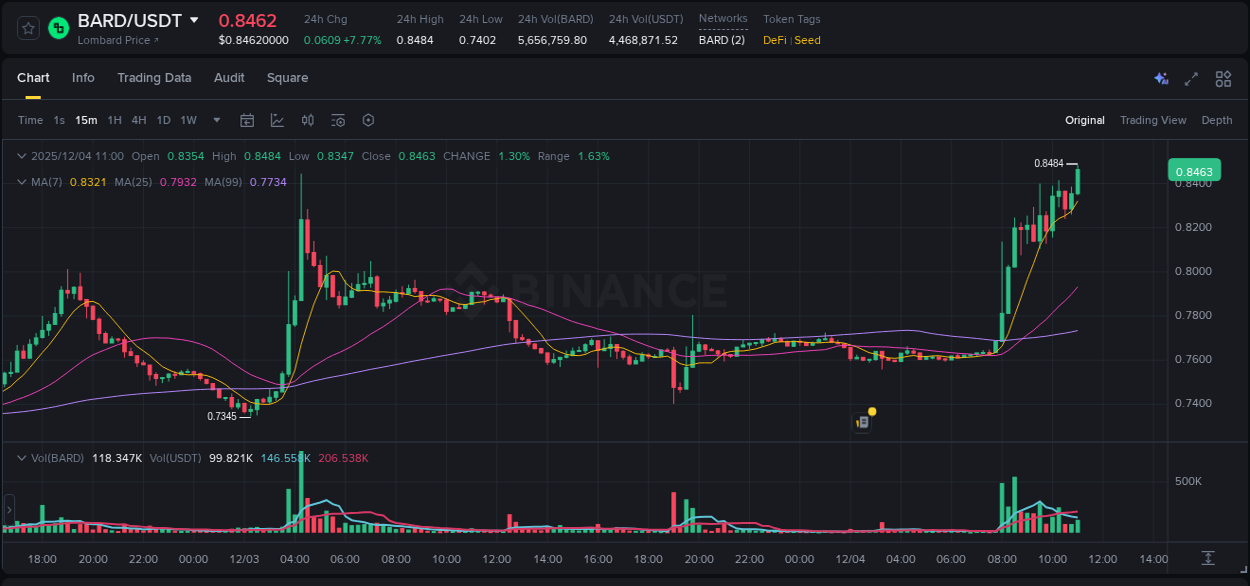Favorite BARD/USDT using the star icon
This screenshot has height=586, width=1250.
click(x=27, y=27)
